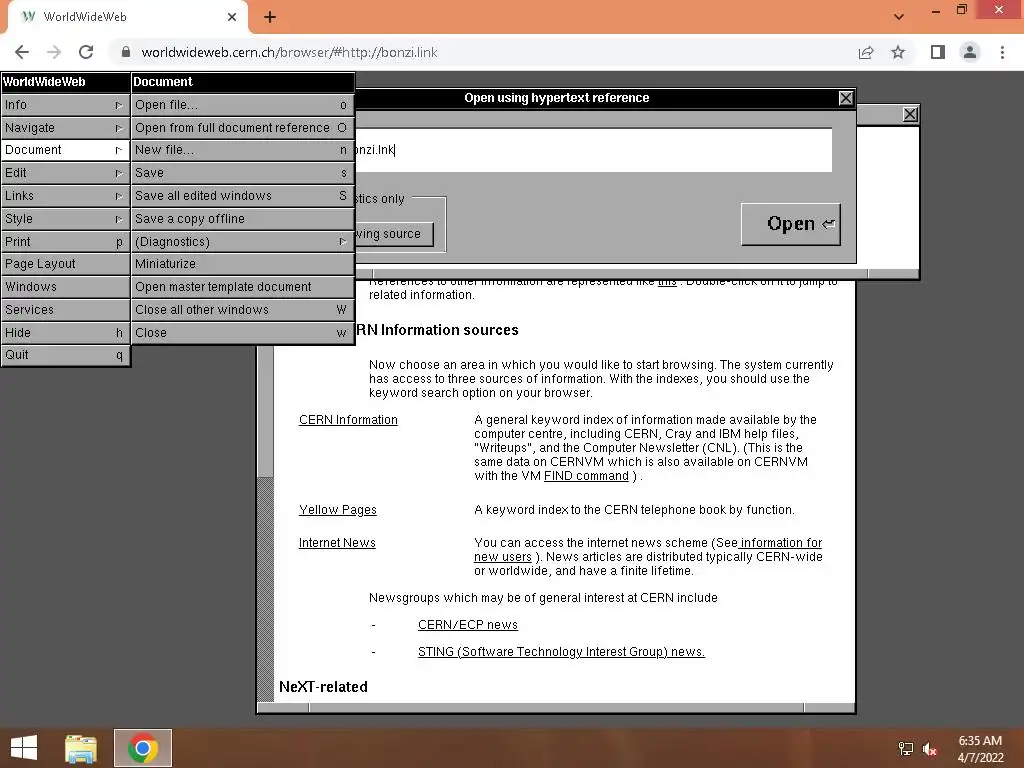Screen dimensions: 1024x768
Task: View site info via lock icon
Action: [126, 52]
